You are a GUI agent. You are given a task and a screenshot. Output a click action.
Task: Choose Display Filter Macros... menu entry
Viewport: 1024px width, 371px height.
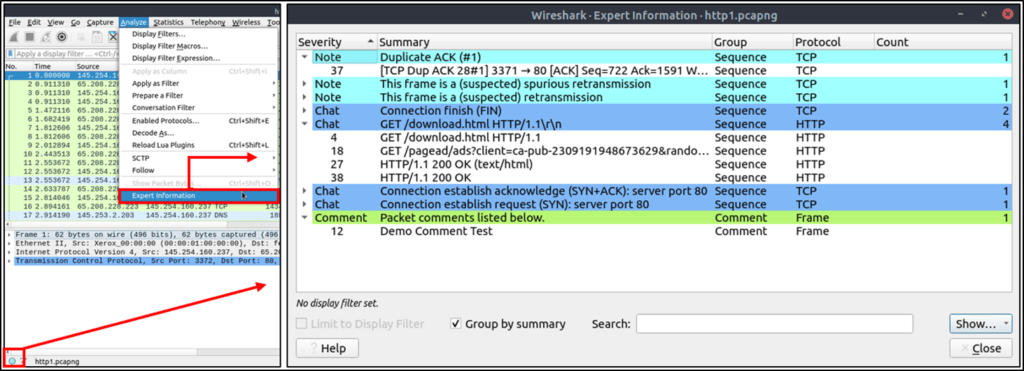(170, 46)
